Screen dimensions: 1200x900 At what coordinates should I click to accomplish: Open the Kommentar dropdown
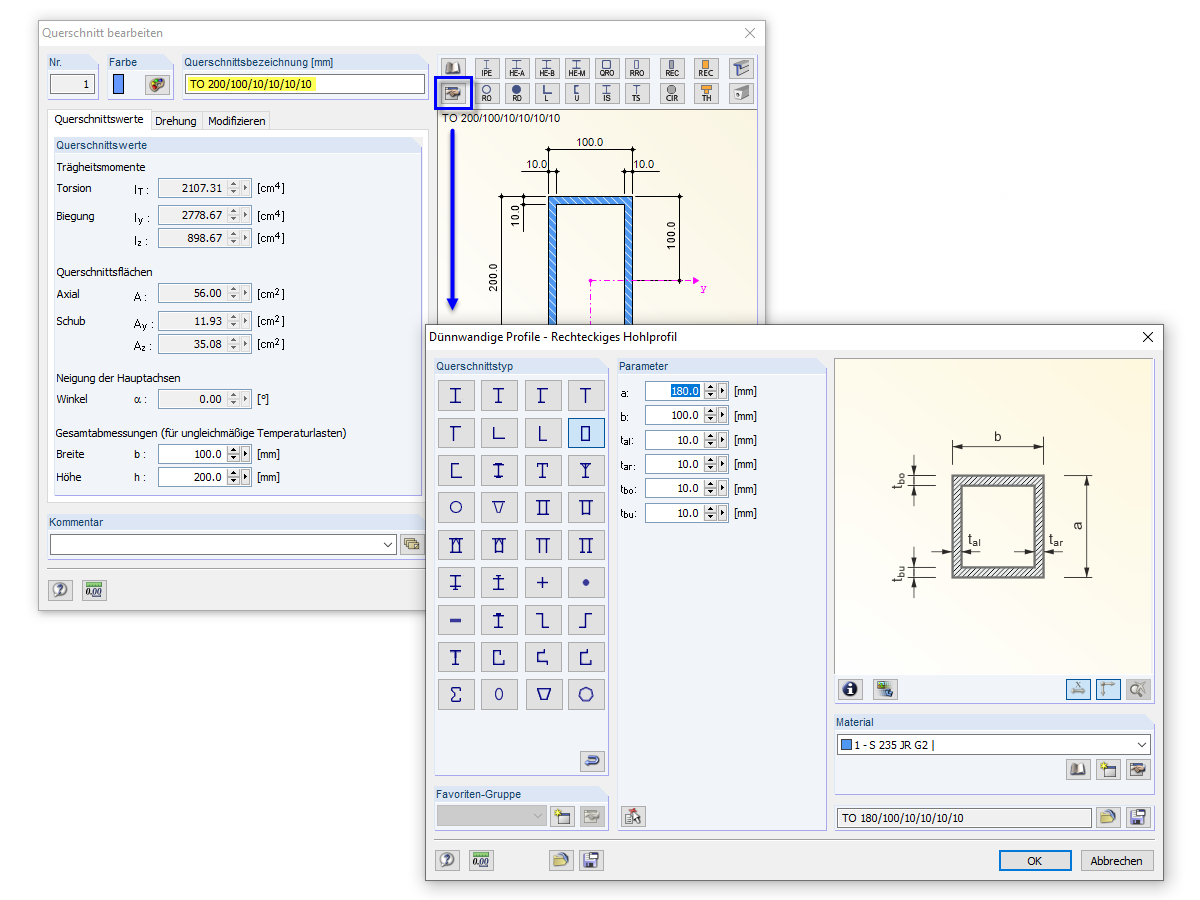(x=388, y=544)
